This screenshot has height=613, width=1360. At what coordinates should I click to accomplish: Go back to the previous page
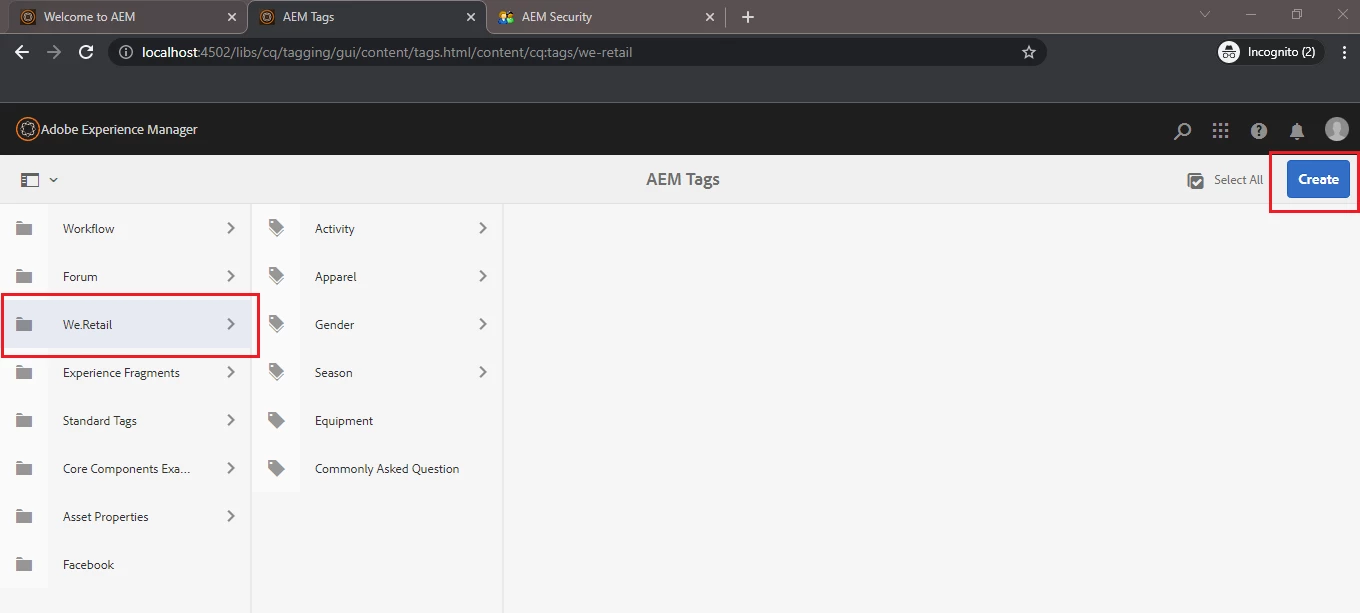(22, 52)
